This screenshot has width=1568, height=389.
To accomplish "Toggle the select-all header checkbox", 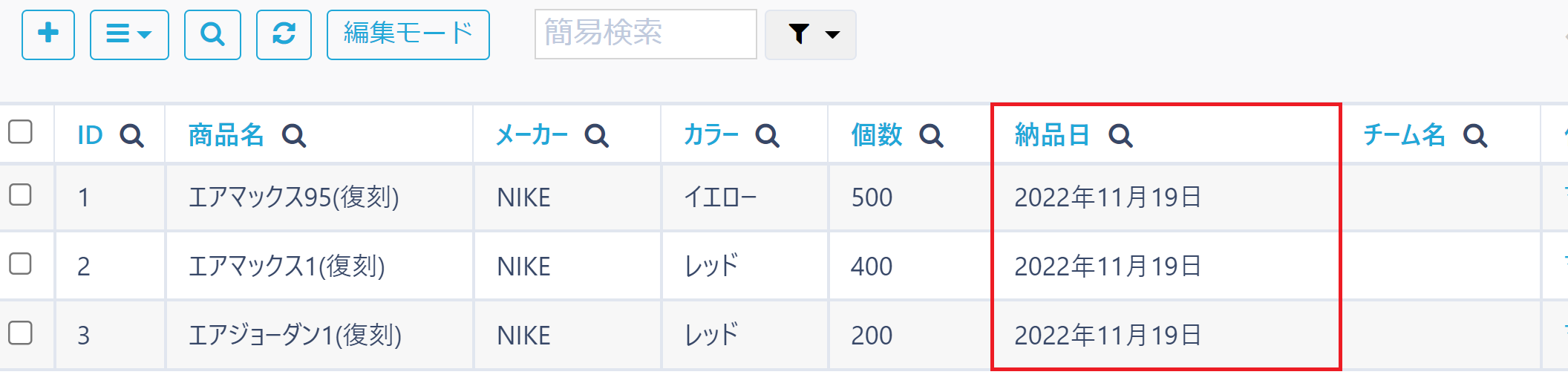I will point(21,132).
